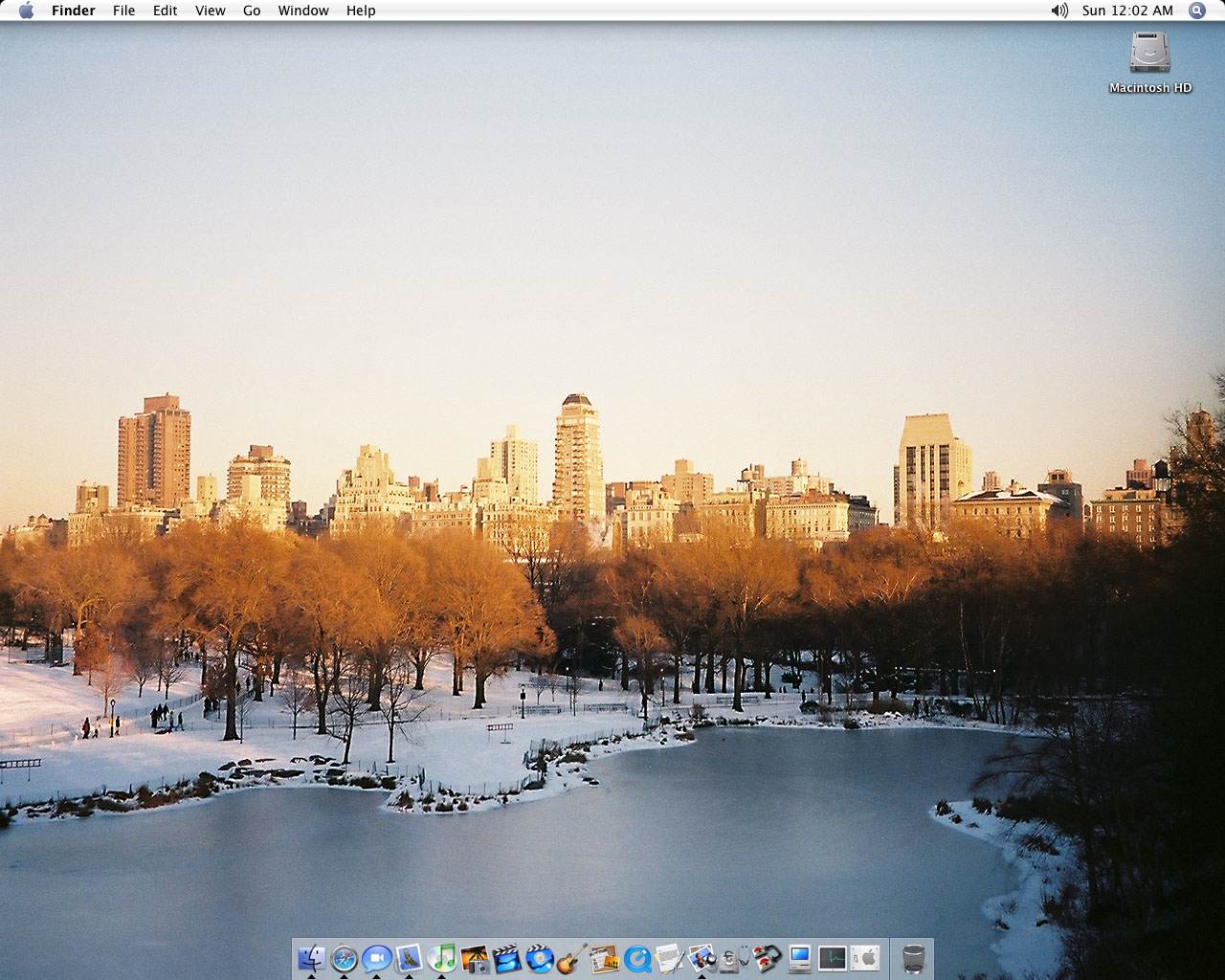Open the corkboard app icon in Dock
1225x980 pixels.
click(605, 958)
